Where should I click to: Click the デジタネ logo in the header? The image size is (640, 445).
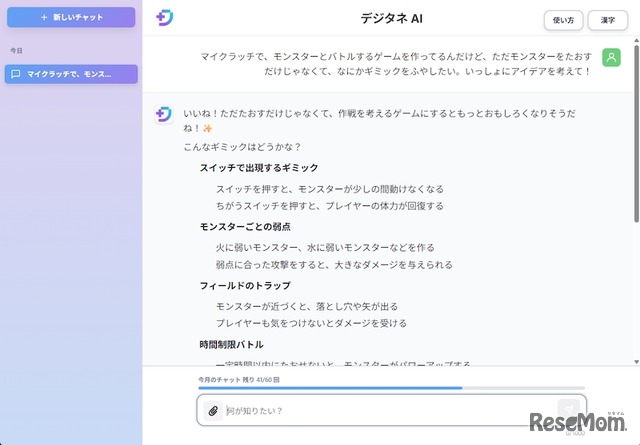point(165,18)
